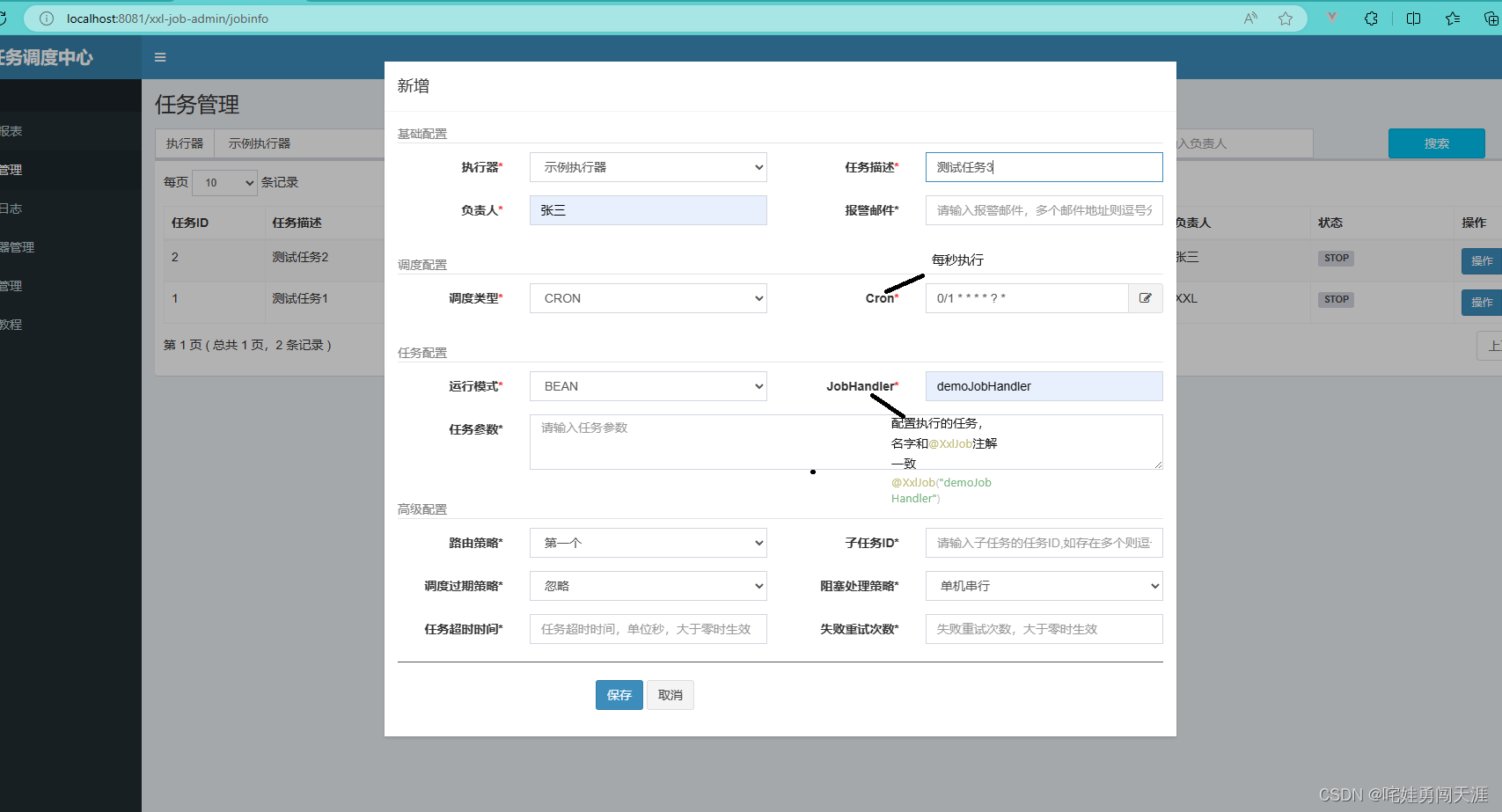Click the read aloud icon in address bar
Screen dimensions: 1502x812
(1250, 18)
